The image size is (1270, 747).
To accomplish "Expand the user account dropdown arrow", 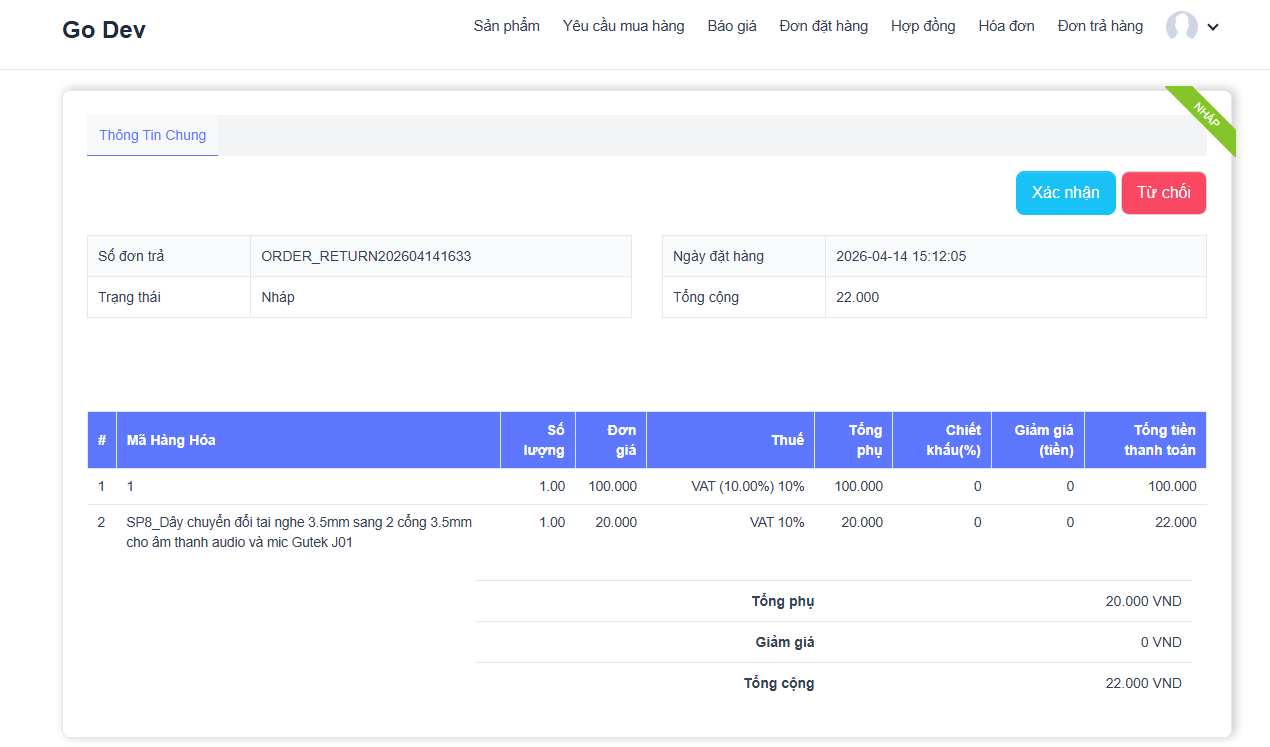I will click(1213, 28).
